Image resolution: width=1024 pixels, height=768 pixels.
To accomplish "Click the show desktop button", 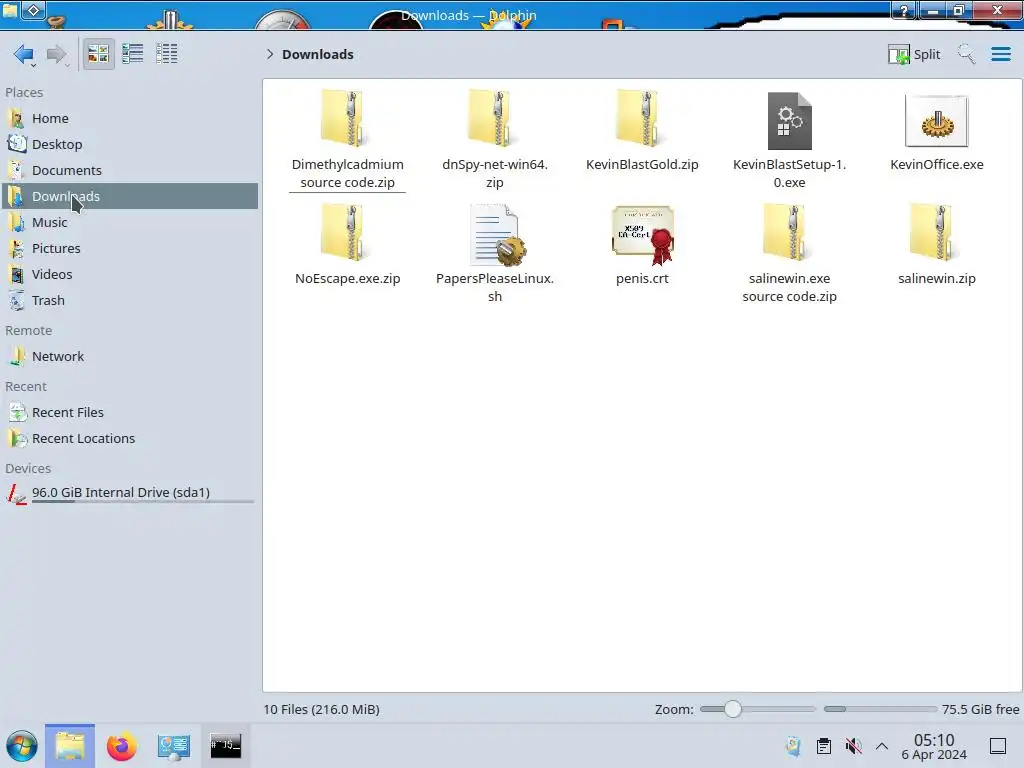I will point(998,746).
